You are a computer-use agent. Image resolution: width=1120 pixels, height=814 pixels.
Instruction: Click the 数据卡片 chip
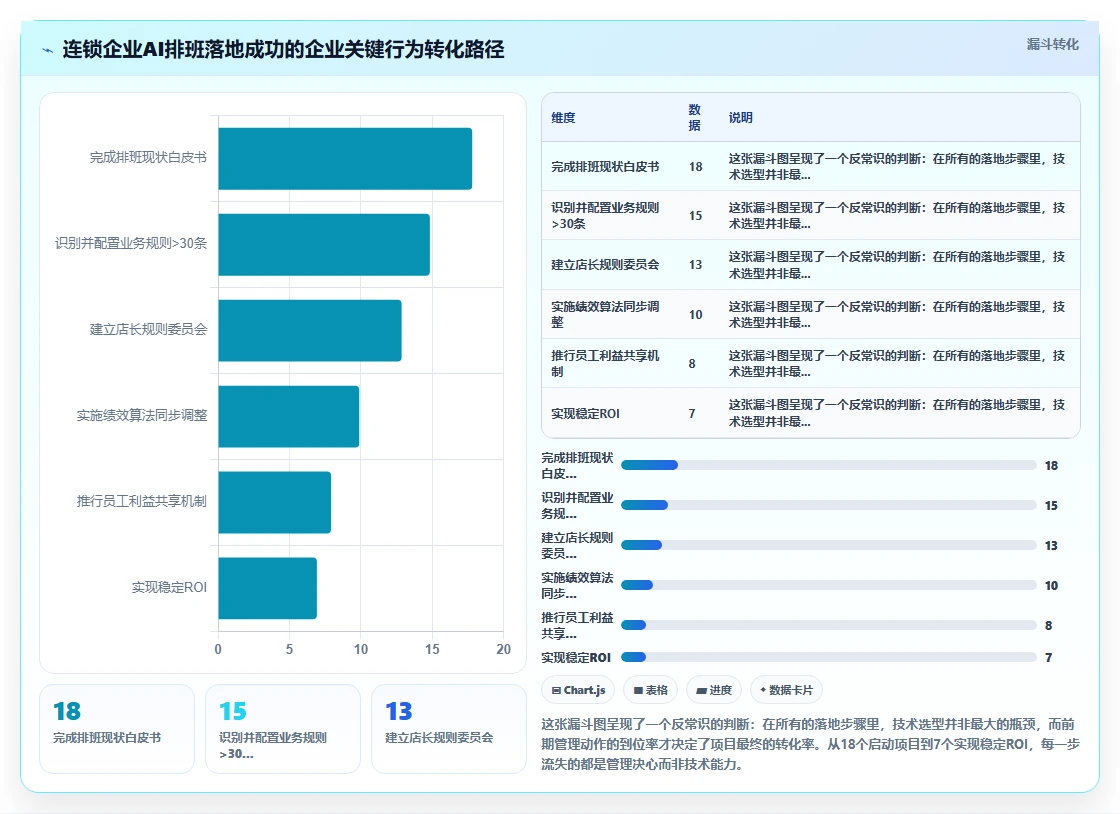click(x=786, y=690)
